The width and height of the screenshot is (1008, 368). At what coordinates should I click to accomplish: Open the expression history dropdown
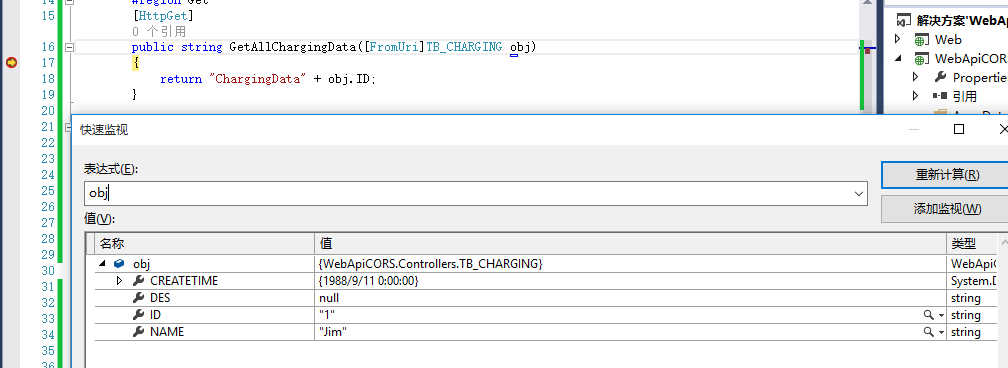point(858,194)
